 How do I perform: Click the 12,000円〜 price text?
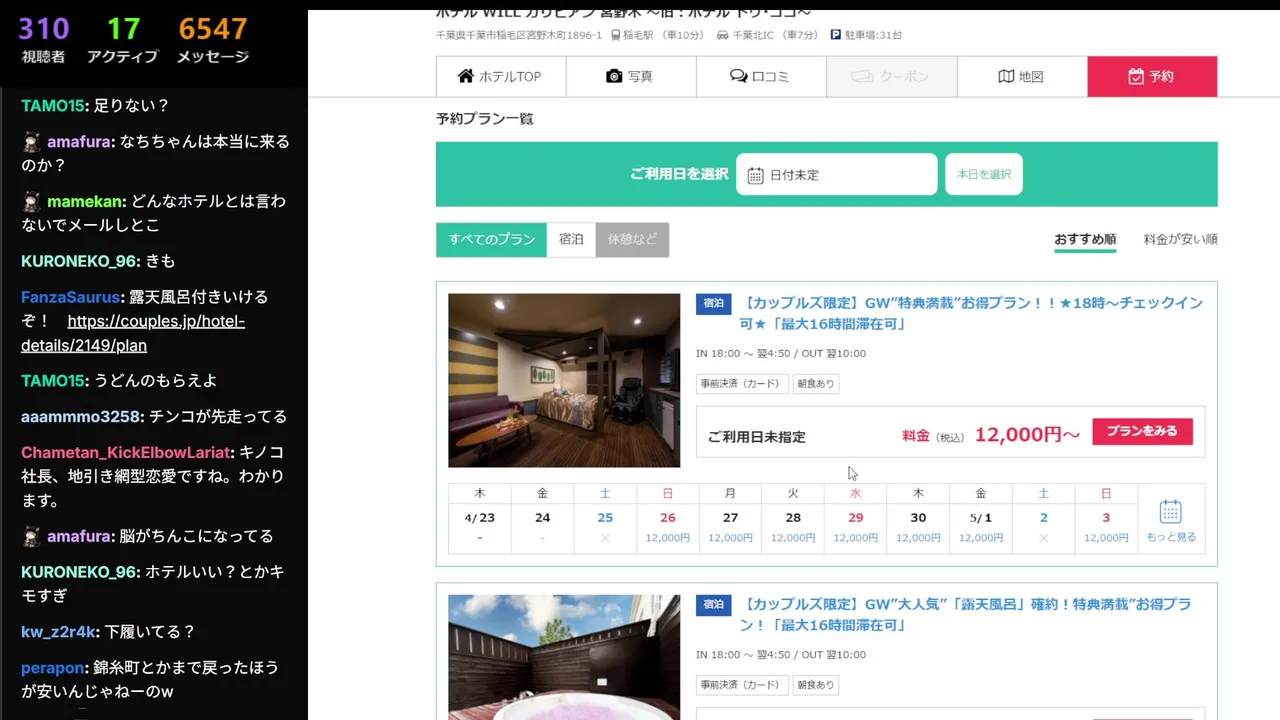coord(1027,435)
